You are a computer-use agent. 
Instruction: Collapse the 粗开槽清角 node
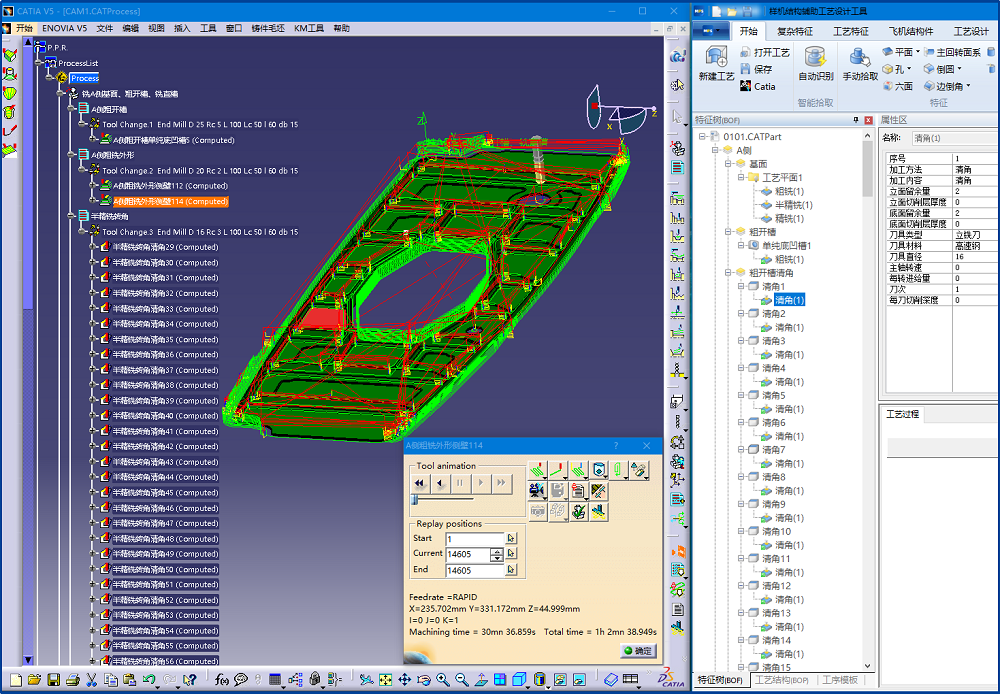(729, 272)
